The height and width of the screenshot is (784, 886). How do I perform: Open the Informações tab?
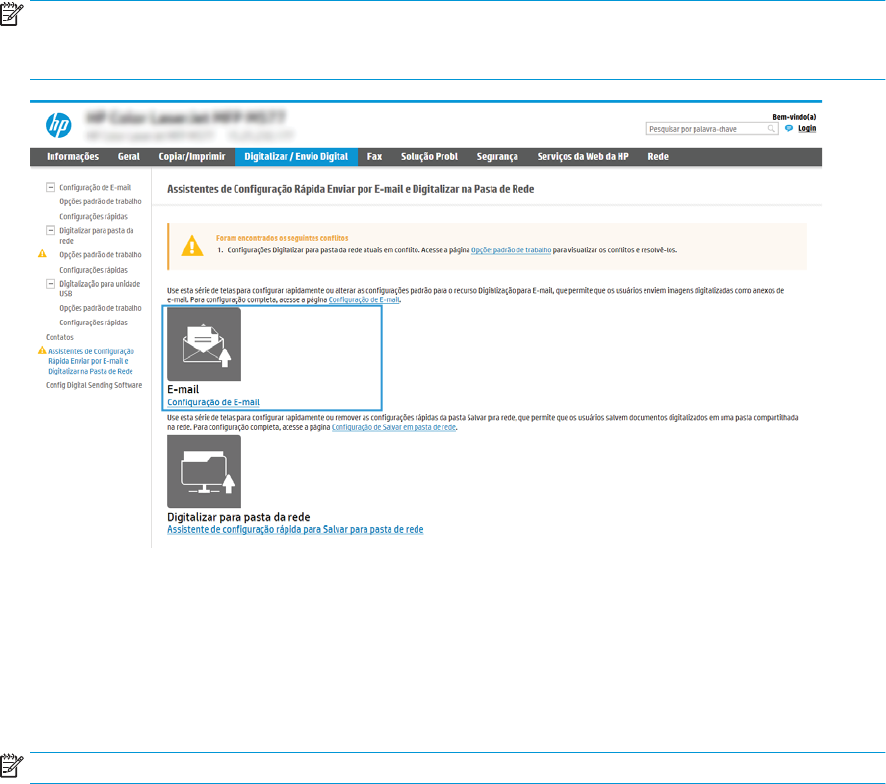[73, 157]
